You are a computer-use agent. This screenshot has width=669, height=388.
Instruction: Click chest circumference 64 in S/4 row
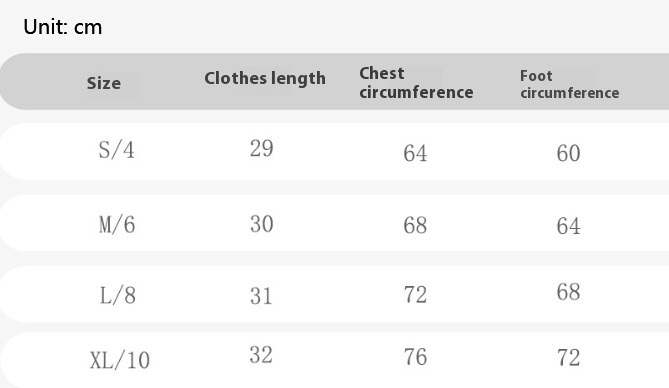click(x=415, y=153)
